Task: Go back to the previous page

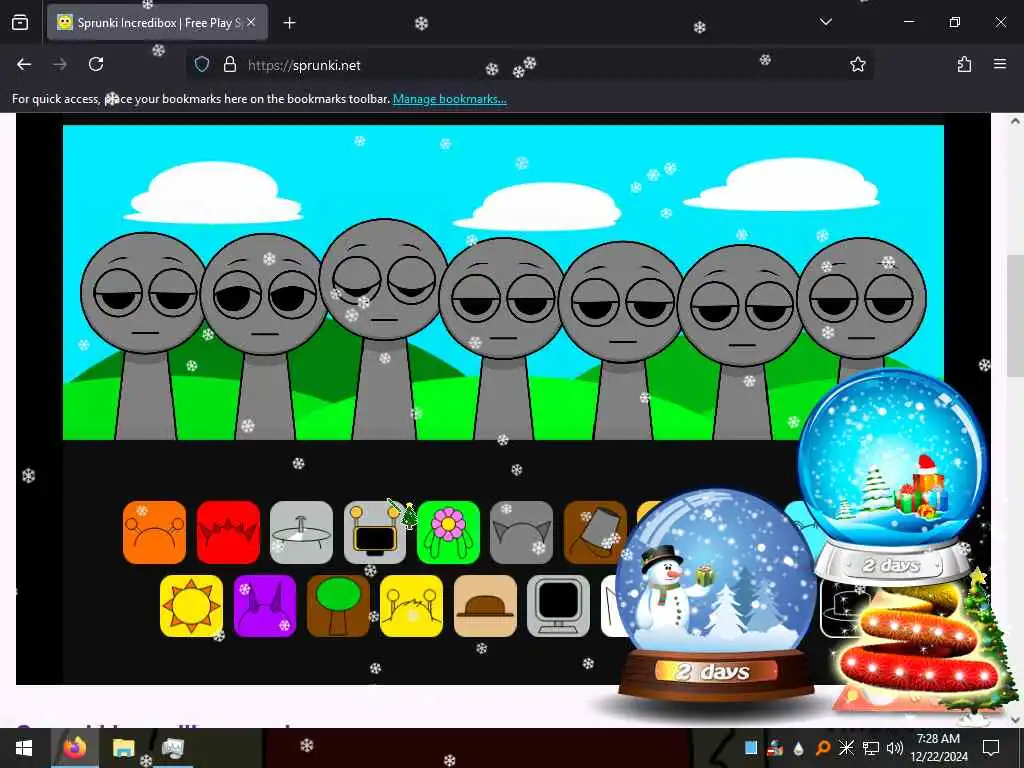Action: (x=24, y=64)
